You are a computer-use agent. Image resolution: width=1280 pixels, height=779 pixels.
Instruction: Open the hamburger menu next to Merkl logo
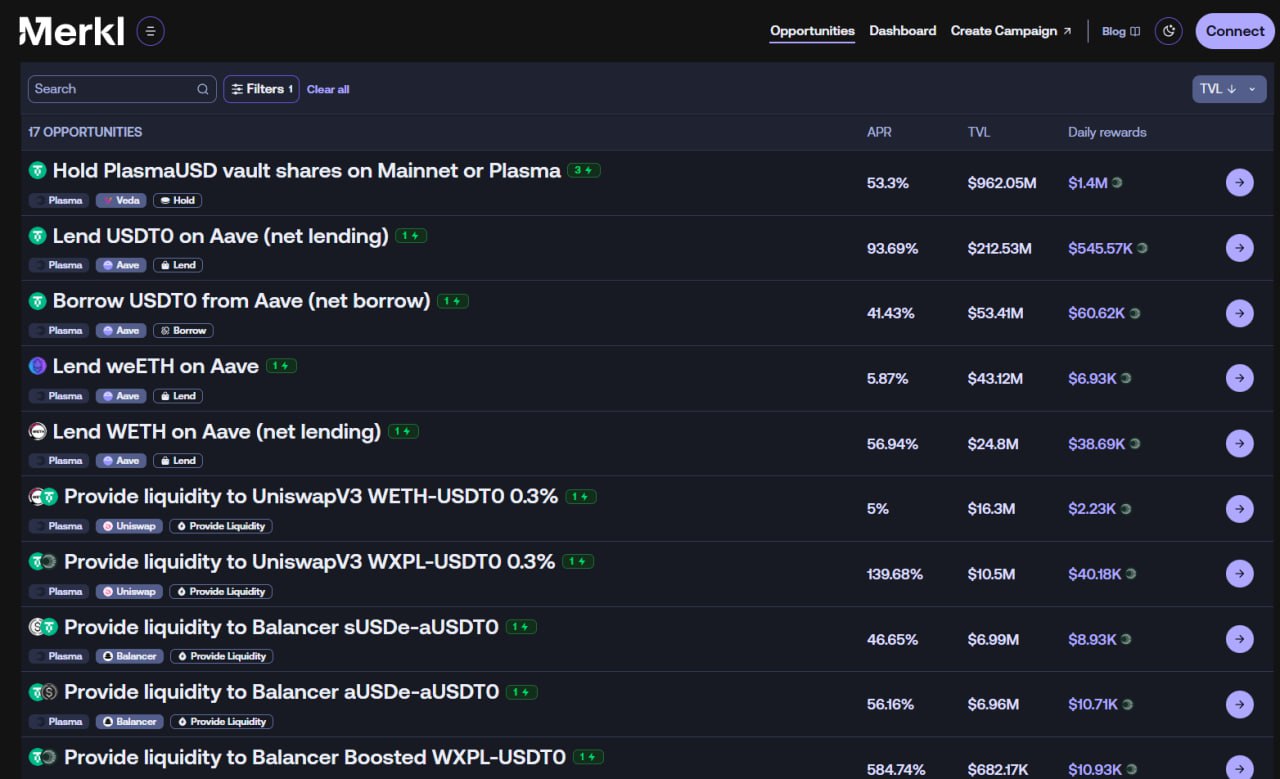click(x=150, y=31)
